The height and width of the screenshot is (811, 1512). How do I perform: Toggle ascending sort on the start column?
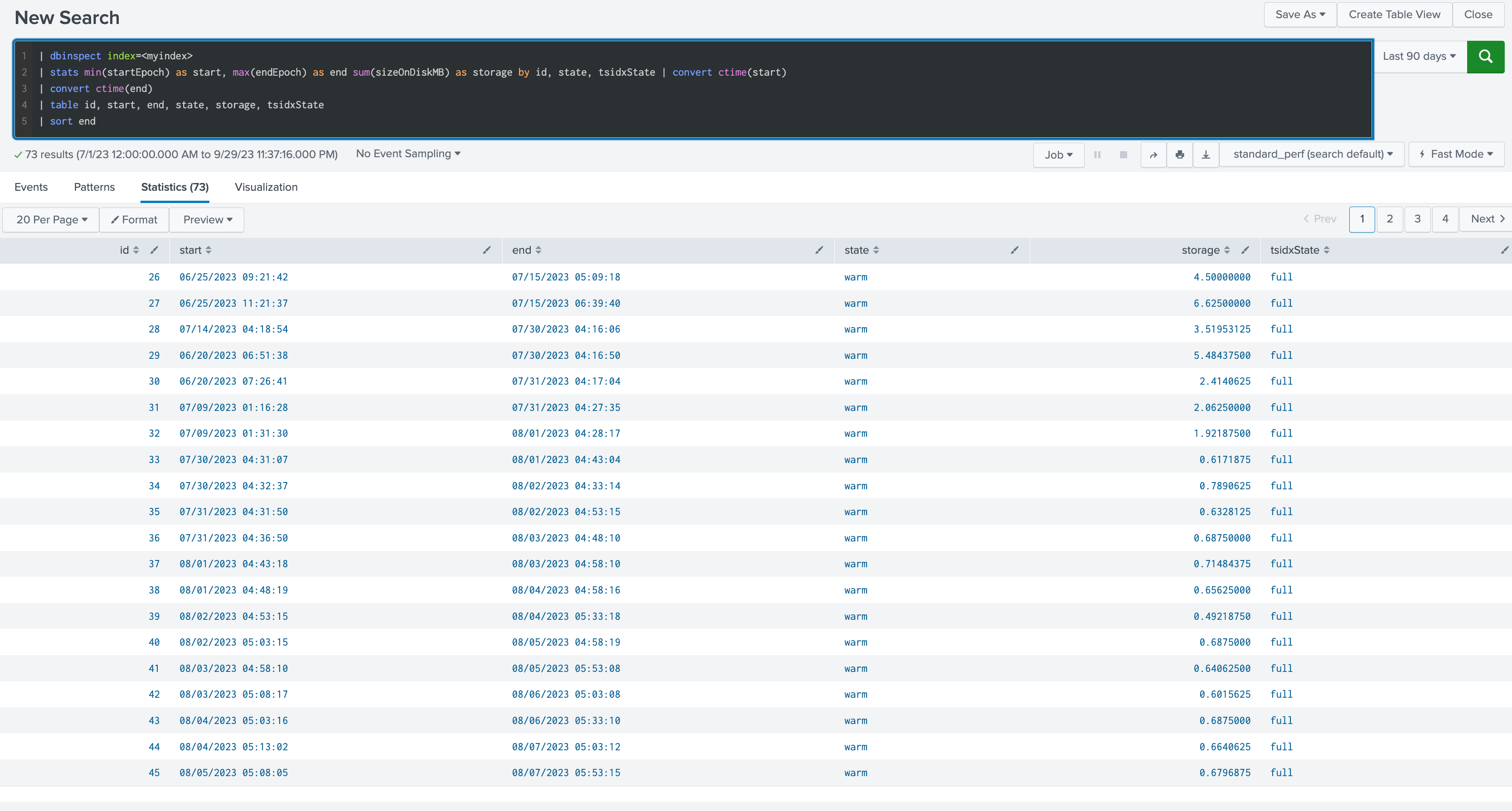coord(209,250)
